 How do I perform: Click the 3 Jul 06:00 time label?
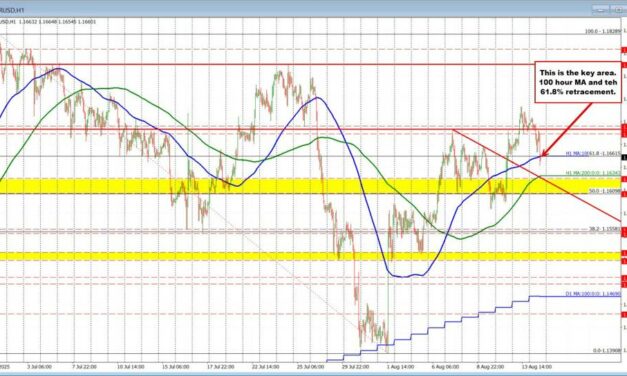click(39, 366)
